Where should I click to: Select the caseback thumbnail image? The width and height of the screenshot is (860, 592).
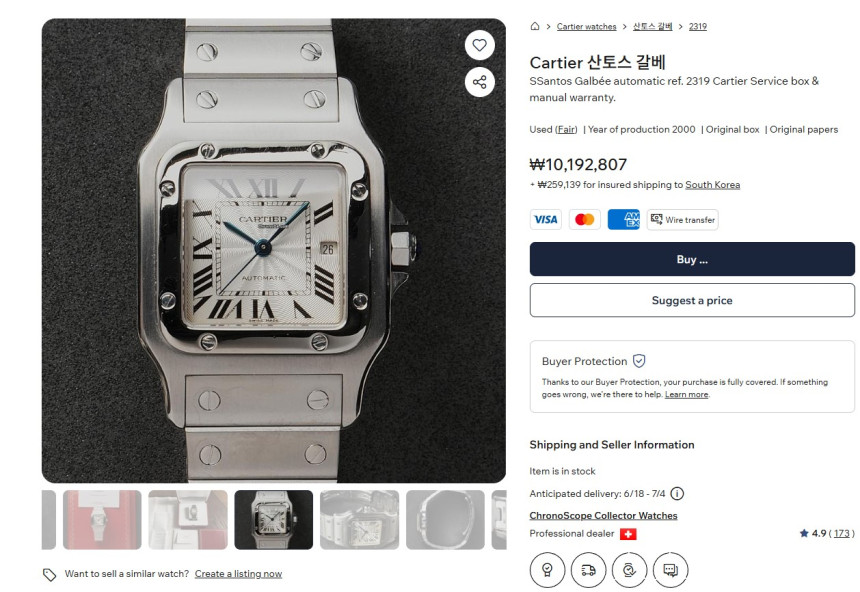(x=445, y=520)
